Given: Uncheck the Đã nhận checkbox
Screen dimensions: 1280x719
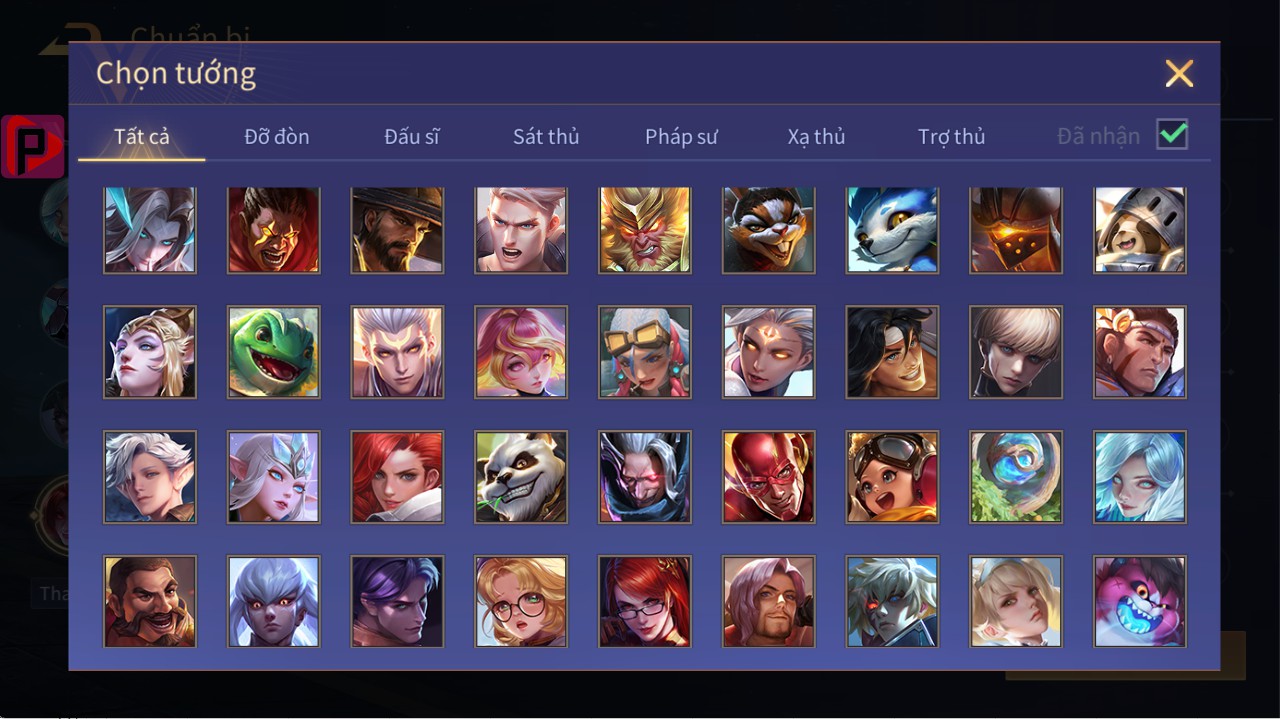Looking at the screenshot, I should pyautogui.click(x=1172, y=135).
